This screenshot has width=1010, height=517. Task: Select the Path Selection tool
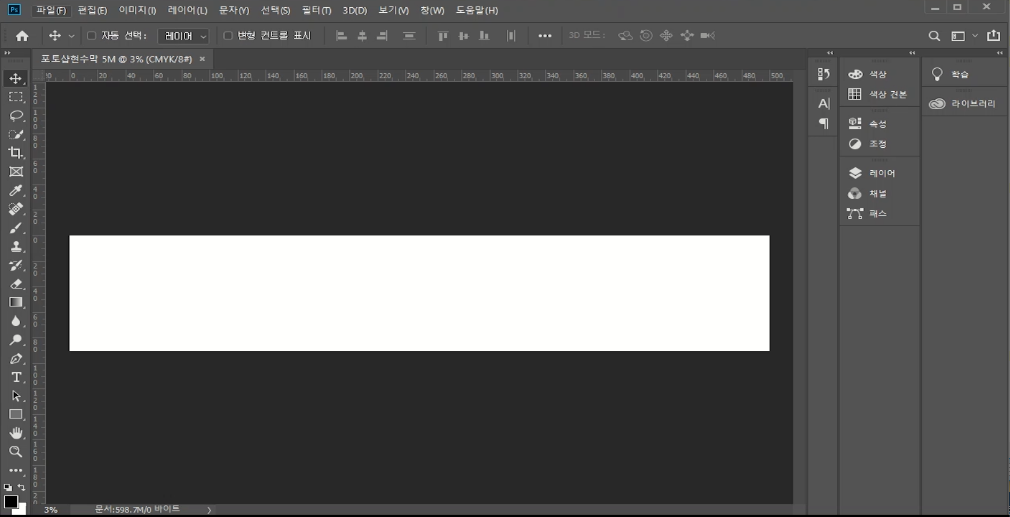[15, 396]
